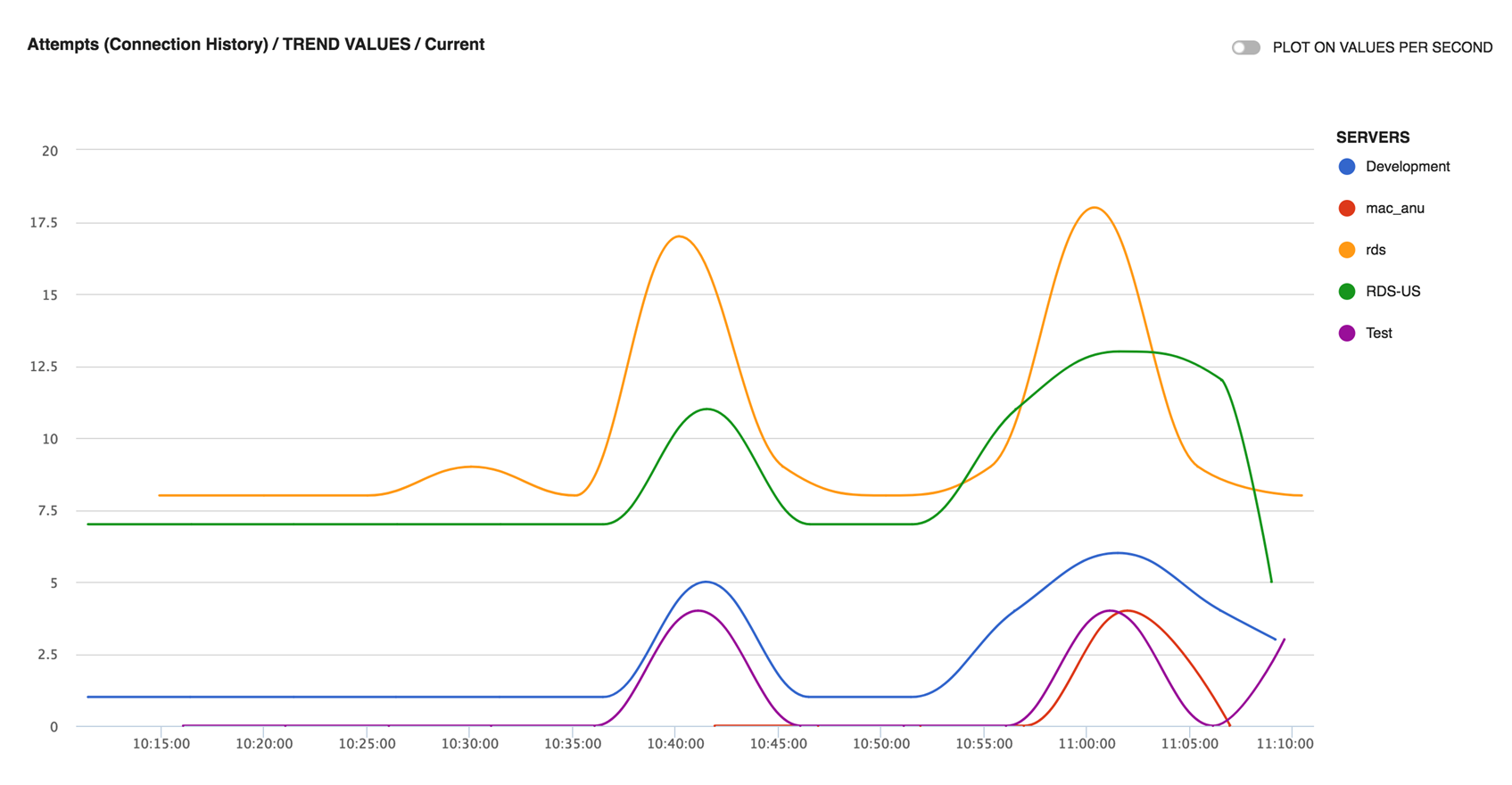Click the red mac_anu legend dot
Viewport: 1512px width, 785px height.
tap(1347, 209)
